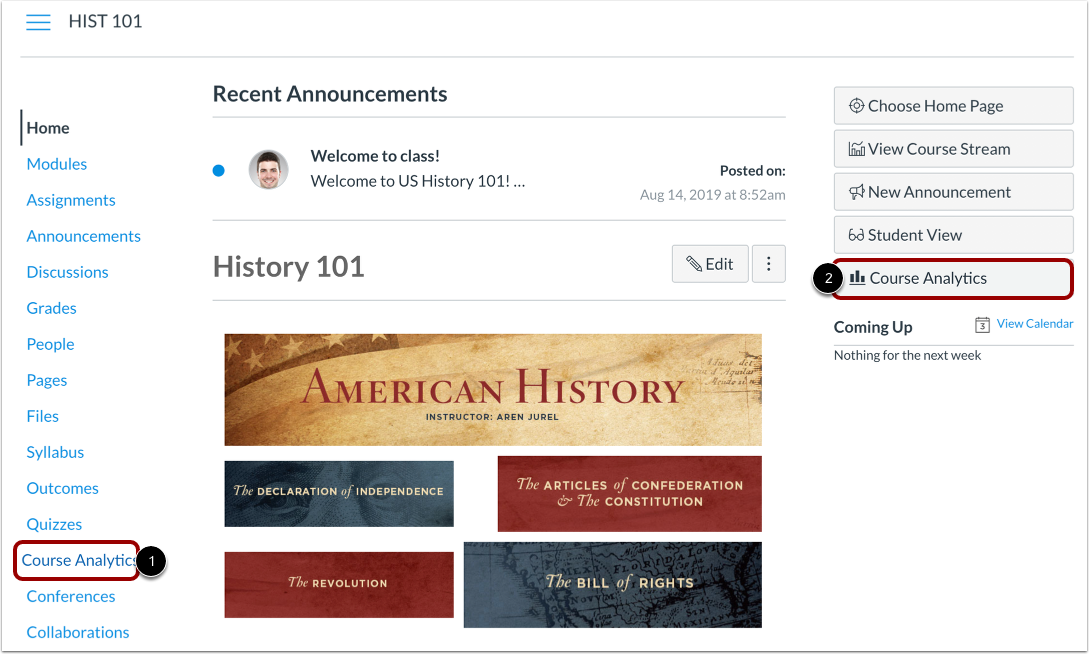Open Outcomes in course navigation

(x=63, y=489)
